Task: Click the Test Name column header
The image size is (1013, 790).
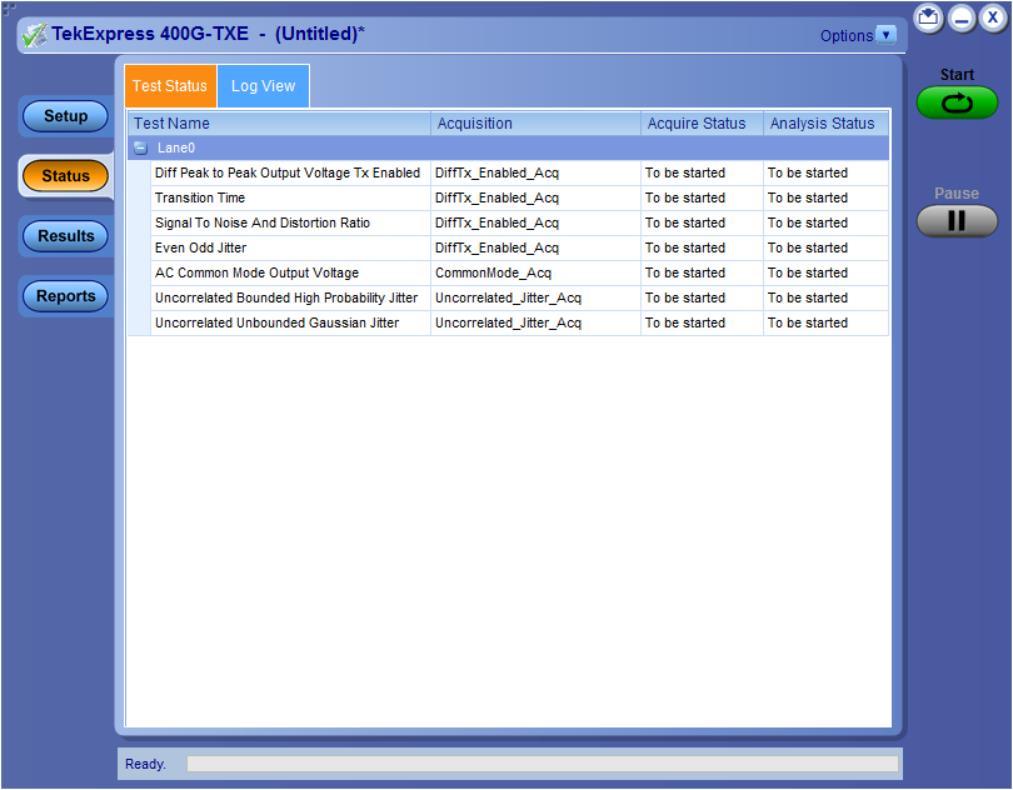Action: coord(280,124)
